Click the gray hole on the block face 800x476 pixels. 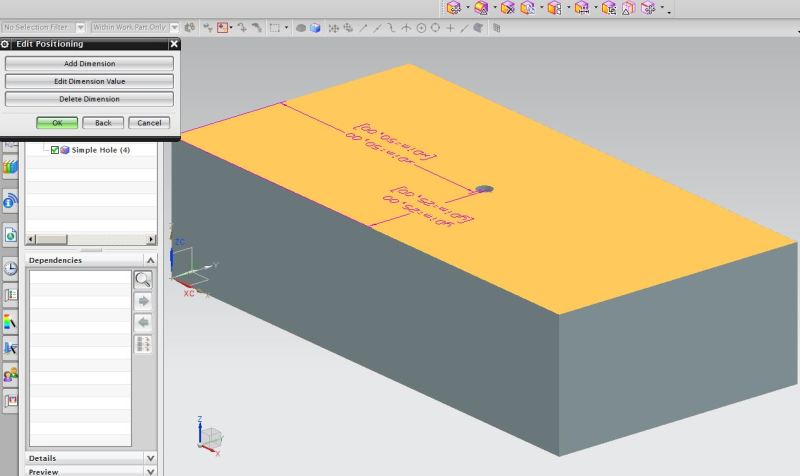pyautogui.click(x=484, y=189)
